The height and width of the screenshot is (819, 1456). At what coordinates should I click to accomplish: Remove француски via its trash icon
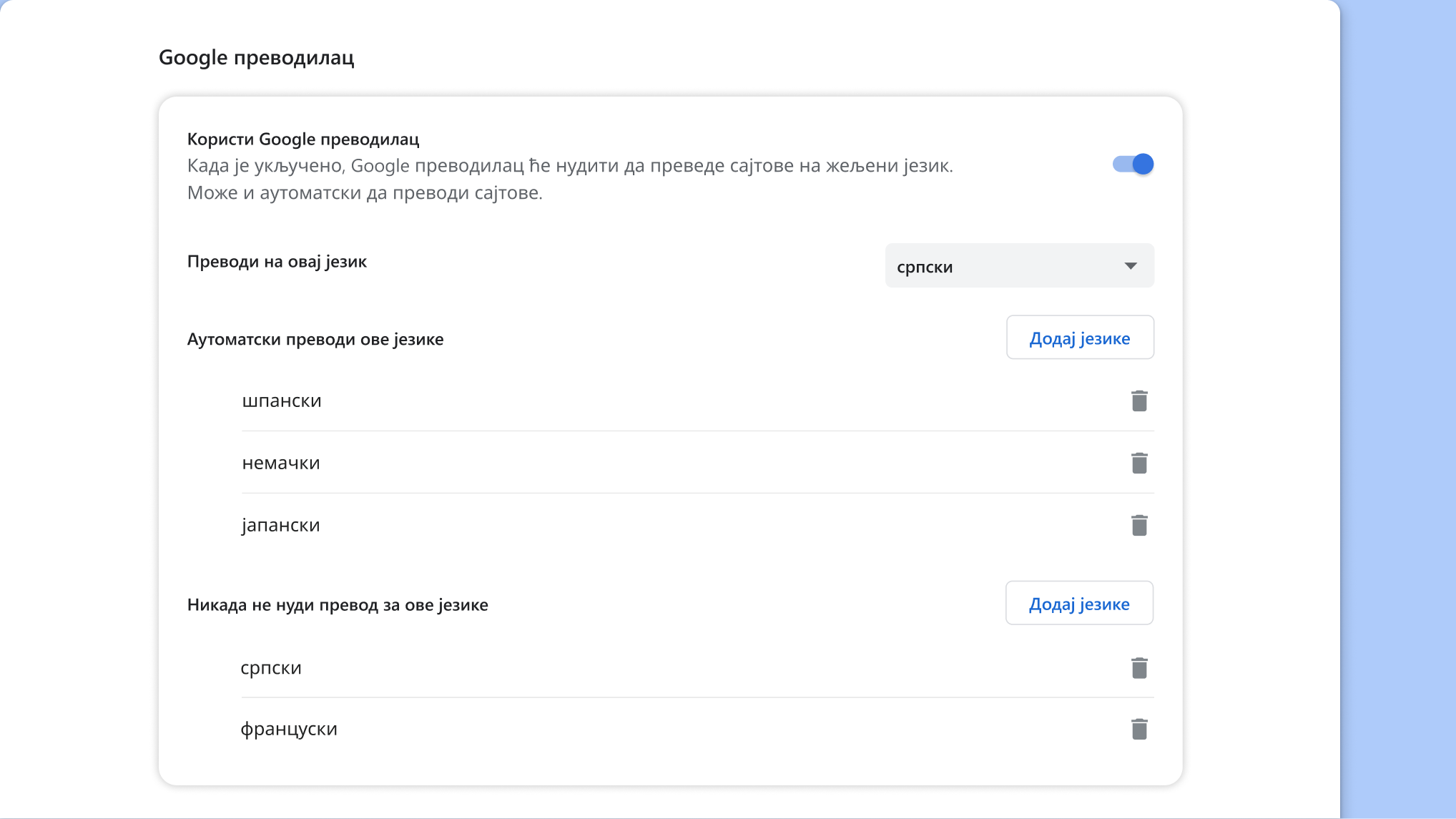click(1139, 730)
